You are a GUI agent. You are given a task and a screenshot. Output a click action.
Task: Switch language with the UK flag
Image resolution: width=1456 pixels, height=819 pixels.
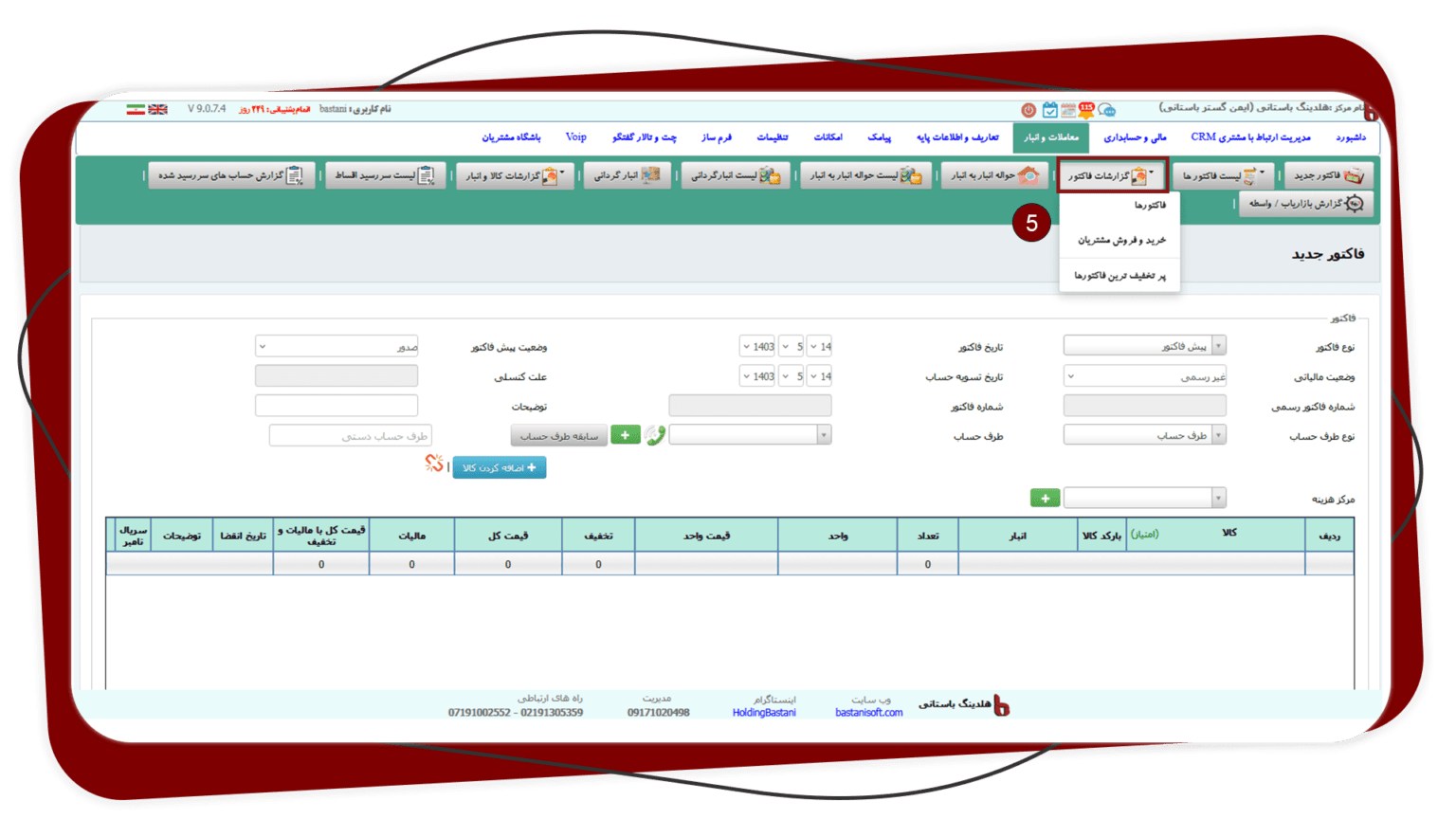click(x=158, y=109)
